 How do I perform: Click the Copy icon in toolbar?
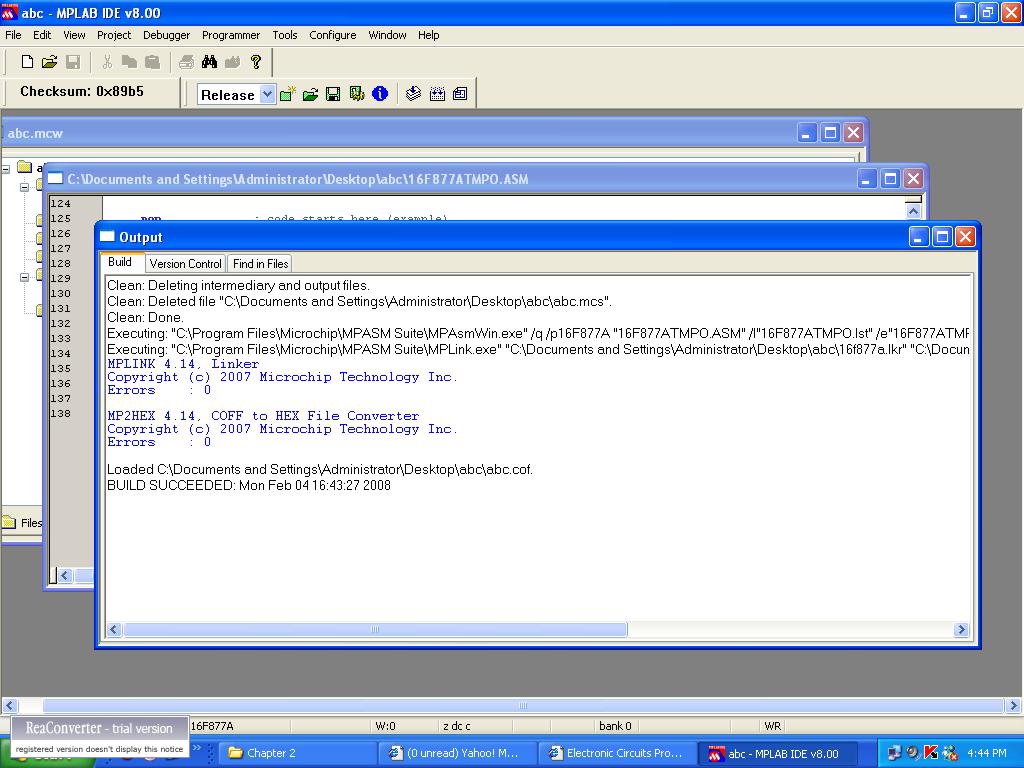129,62
